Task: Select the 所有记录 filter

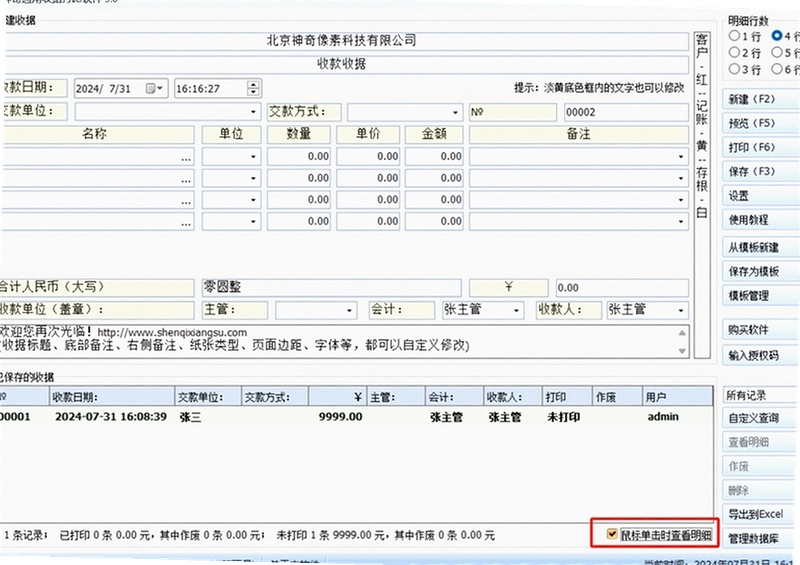Action: (x=760, y=395)
